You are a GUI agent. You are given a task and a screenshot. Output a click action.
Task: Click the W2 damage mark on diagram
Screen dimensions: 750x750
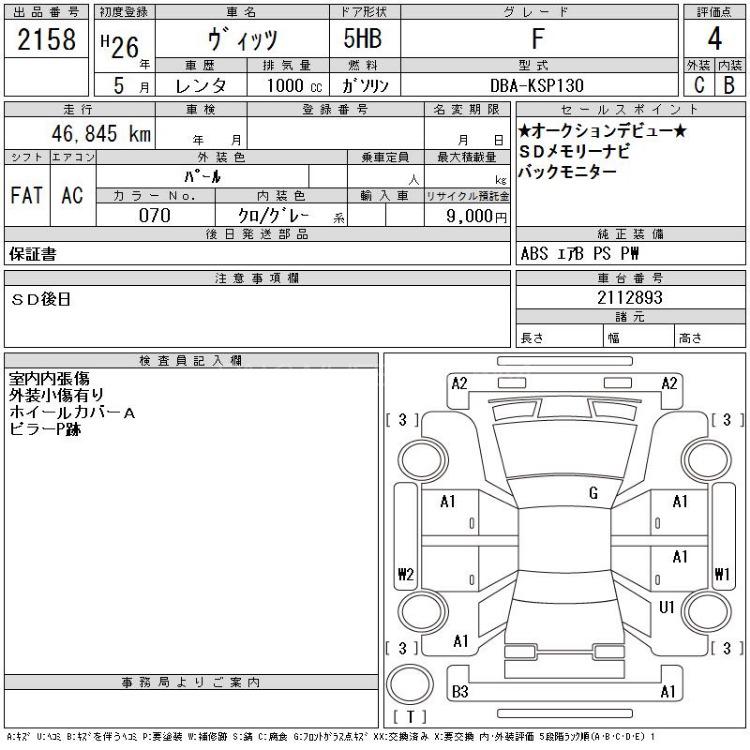(405, 574)
